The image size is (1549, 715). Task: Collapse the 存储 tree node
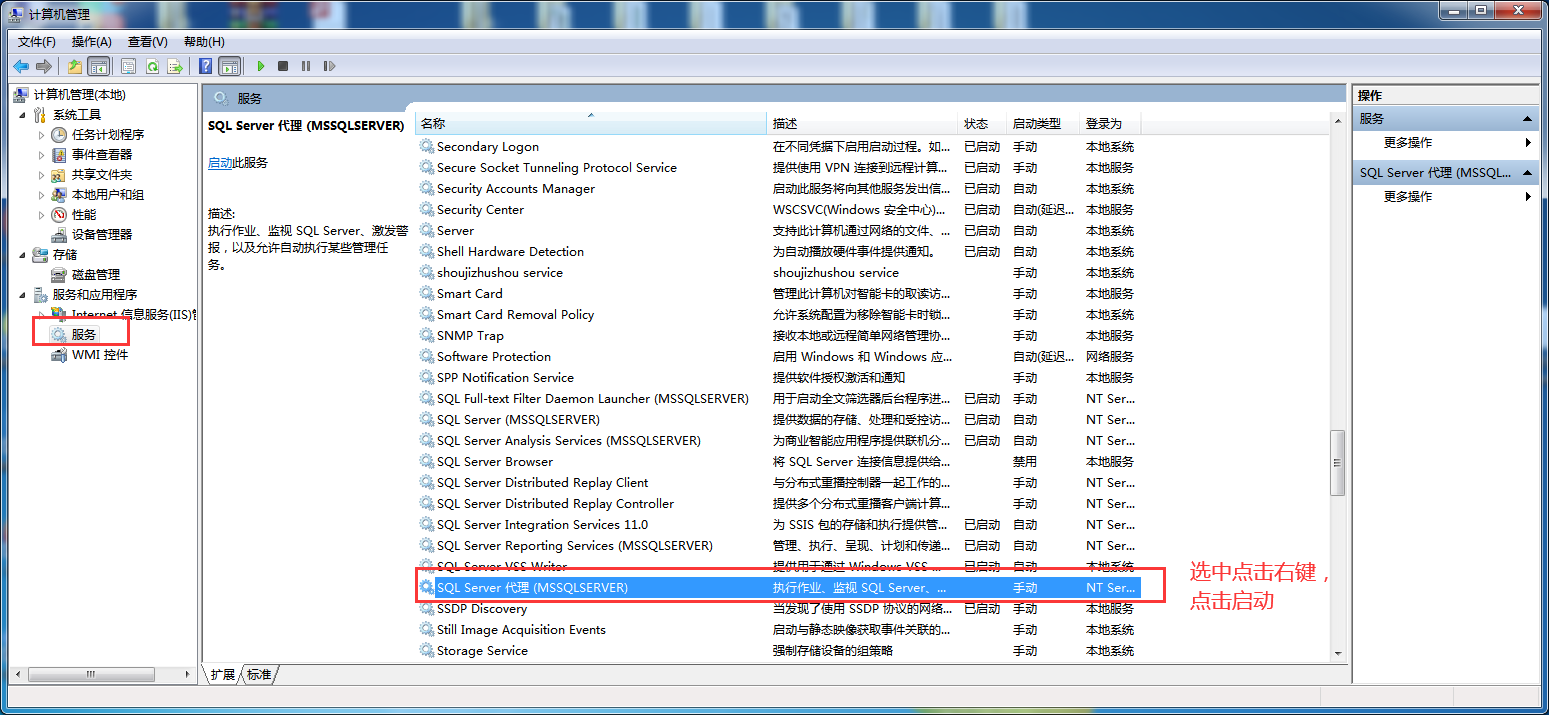pyautogui.click(x=23, y=254)
